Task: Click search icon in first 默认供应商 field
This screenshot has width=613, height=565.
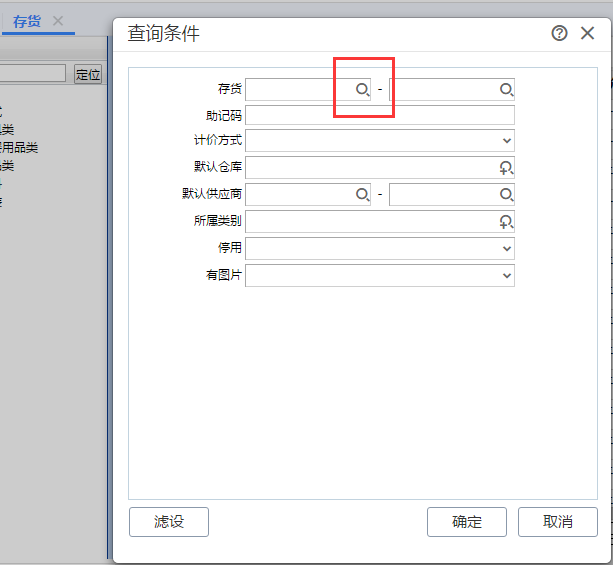Action: pyautogui.click(x=363, y=194)
